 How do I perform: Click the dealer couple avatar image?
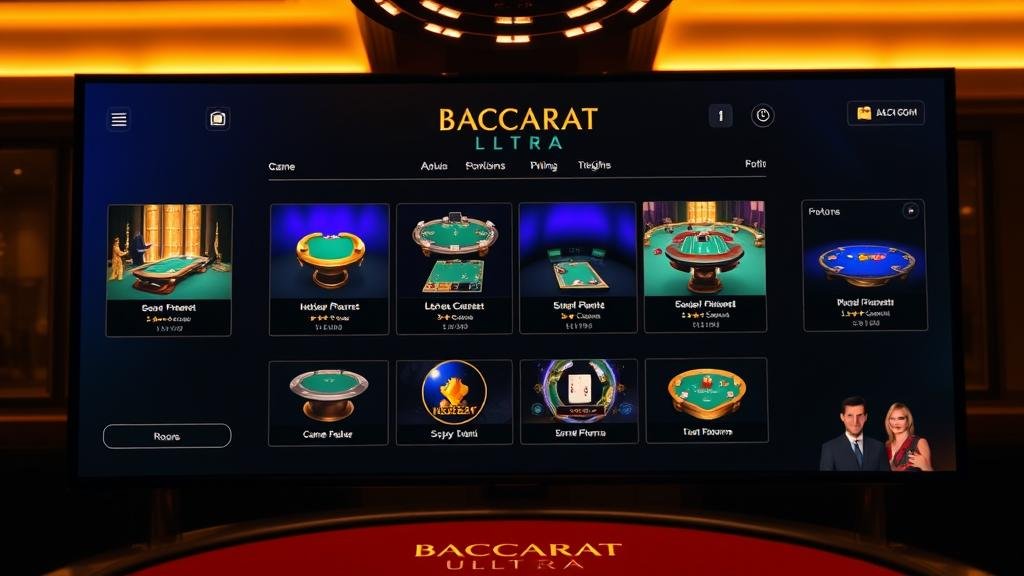tap(876, 434)
